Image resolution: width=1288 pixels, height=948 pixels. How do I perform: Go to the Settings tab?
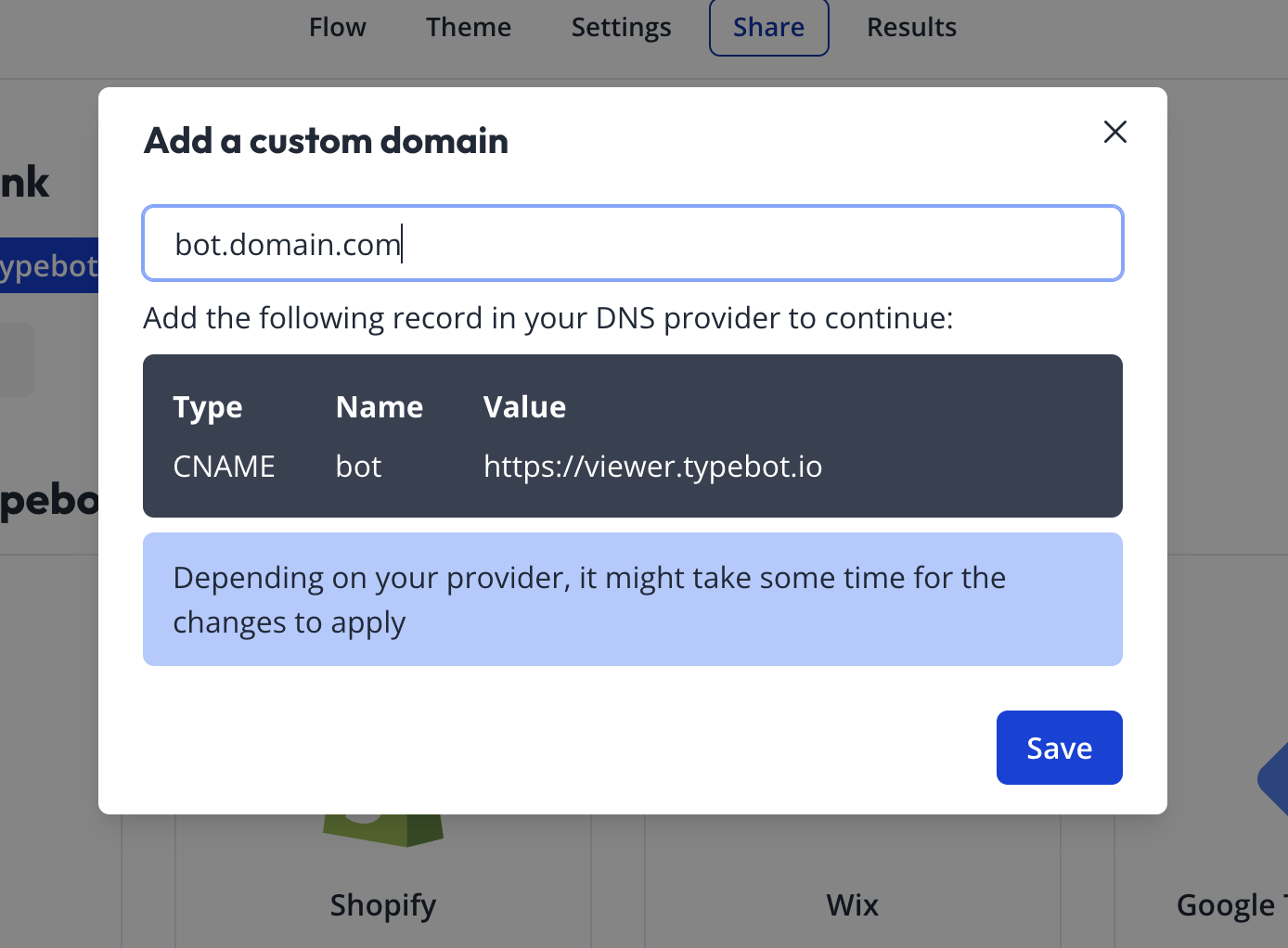click(x=621, y=27)
